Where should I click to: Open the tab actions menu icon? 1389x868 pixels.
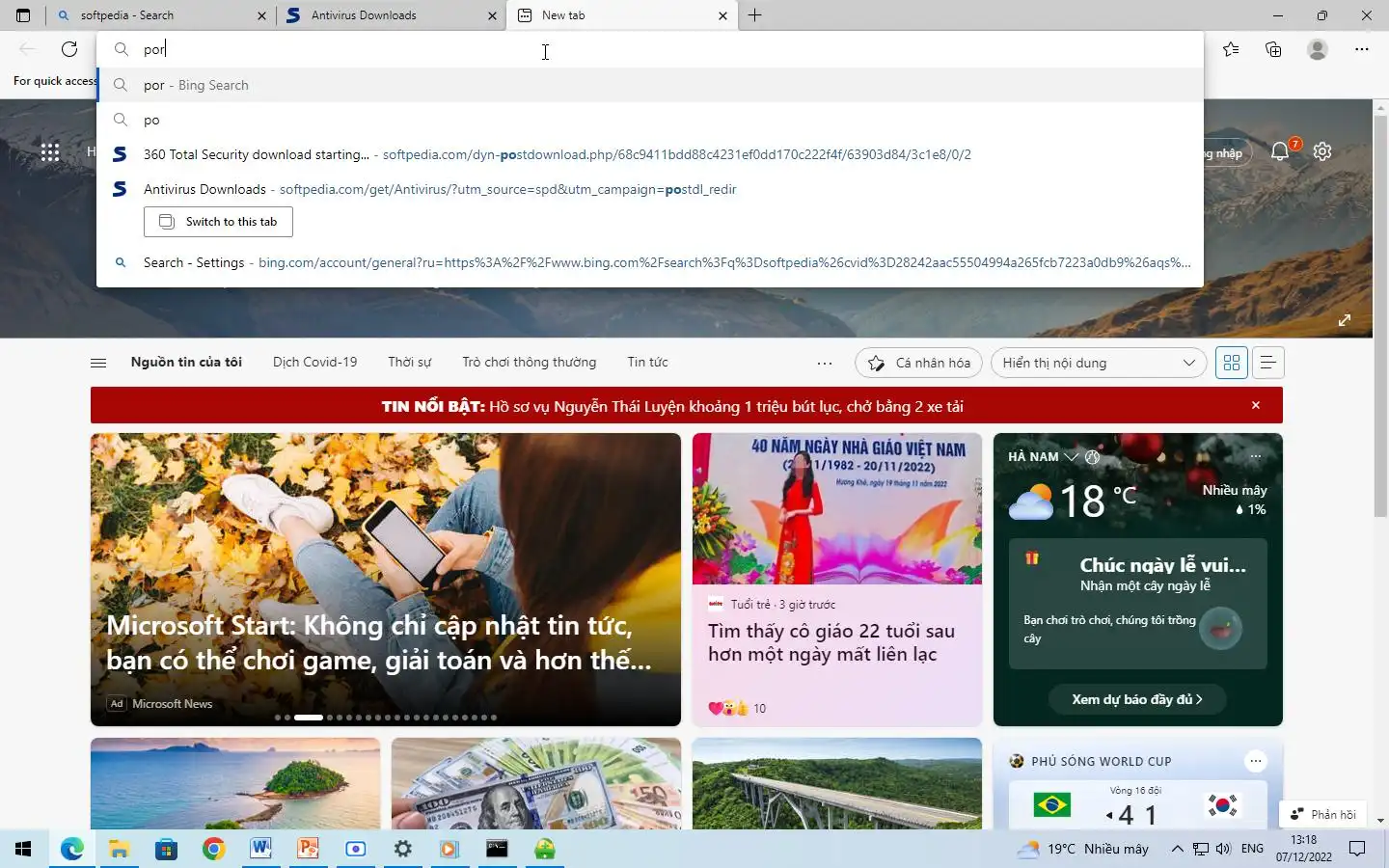(x=23, y=15)
